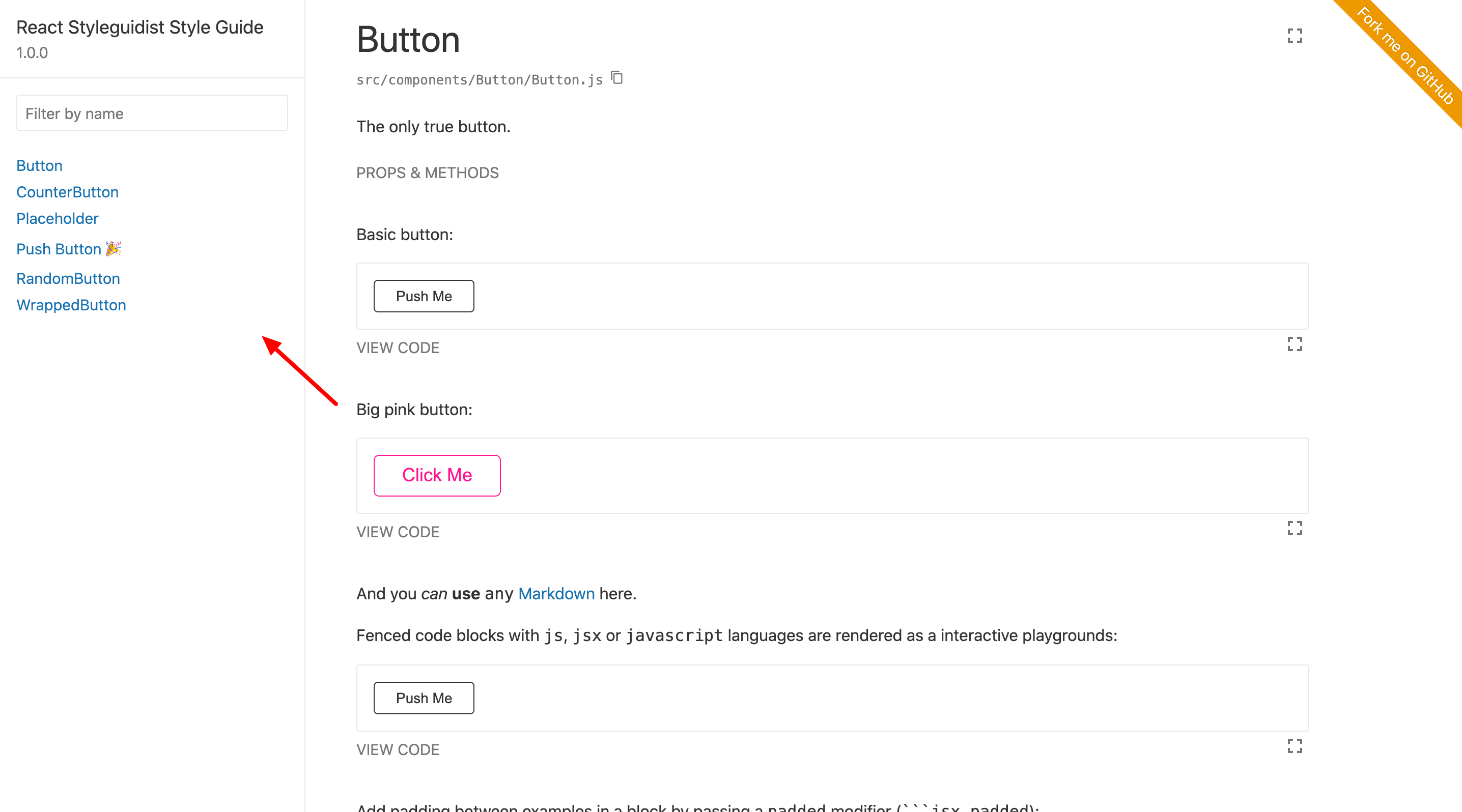Screen dimensions: 1462x812
Task: Navigate to CounterButton in the sidebar
Action: click(68, 192)
